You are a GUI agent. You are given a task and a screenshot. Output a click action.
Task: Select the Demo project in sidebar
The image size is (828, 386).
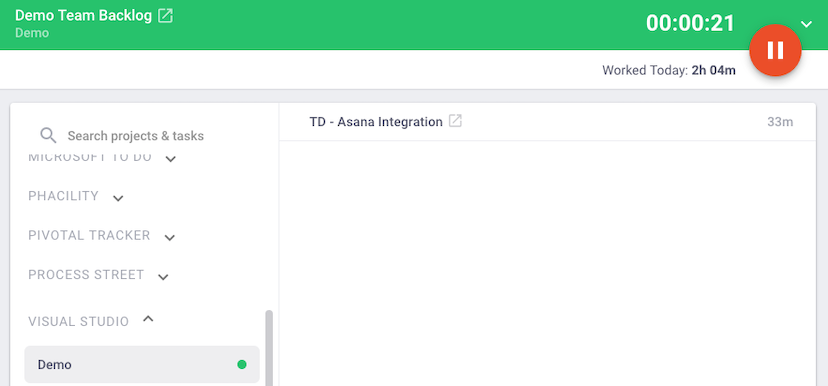(x=142, y=364)
